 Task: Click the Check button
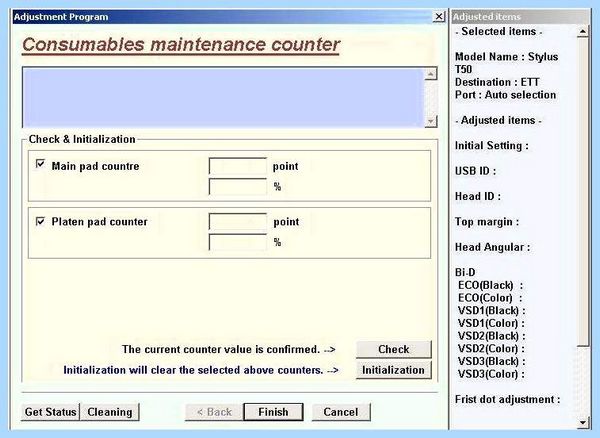393,349
